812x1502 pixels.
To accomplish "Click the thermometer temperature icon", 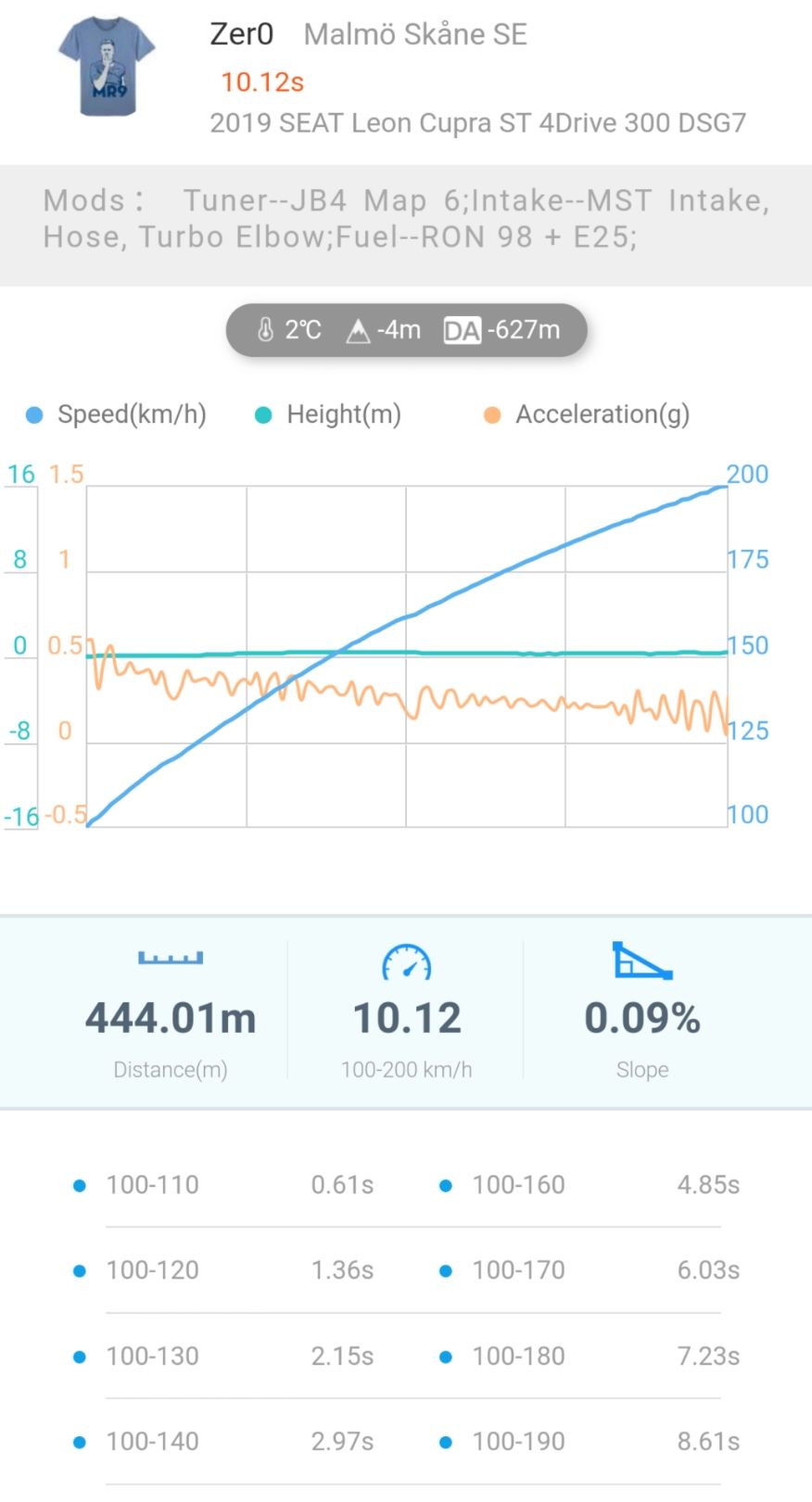I will click(265, 330).
